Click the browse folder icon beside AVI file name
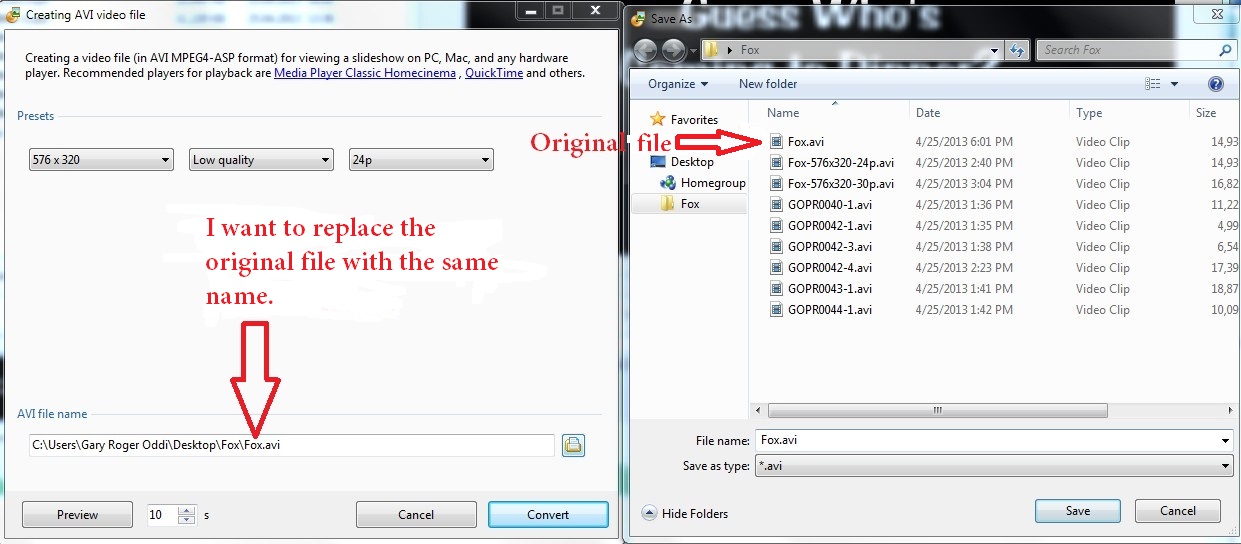This screenshot has width=1241, height=544. click(x=573, y=445)
